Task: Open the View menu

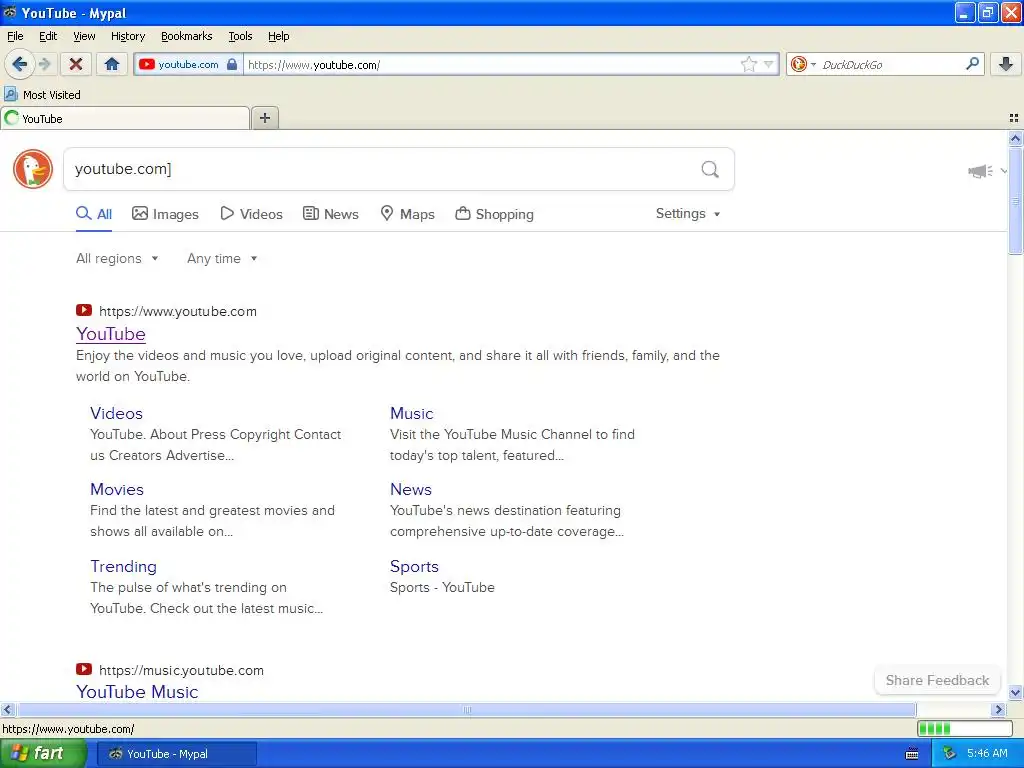Action: point(84,36)
